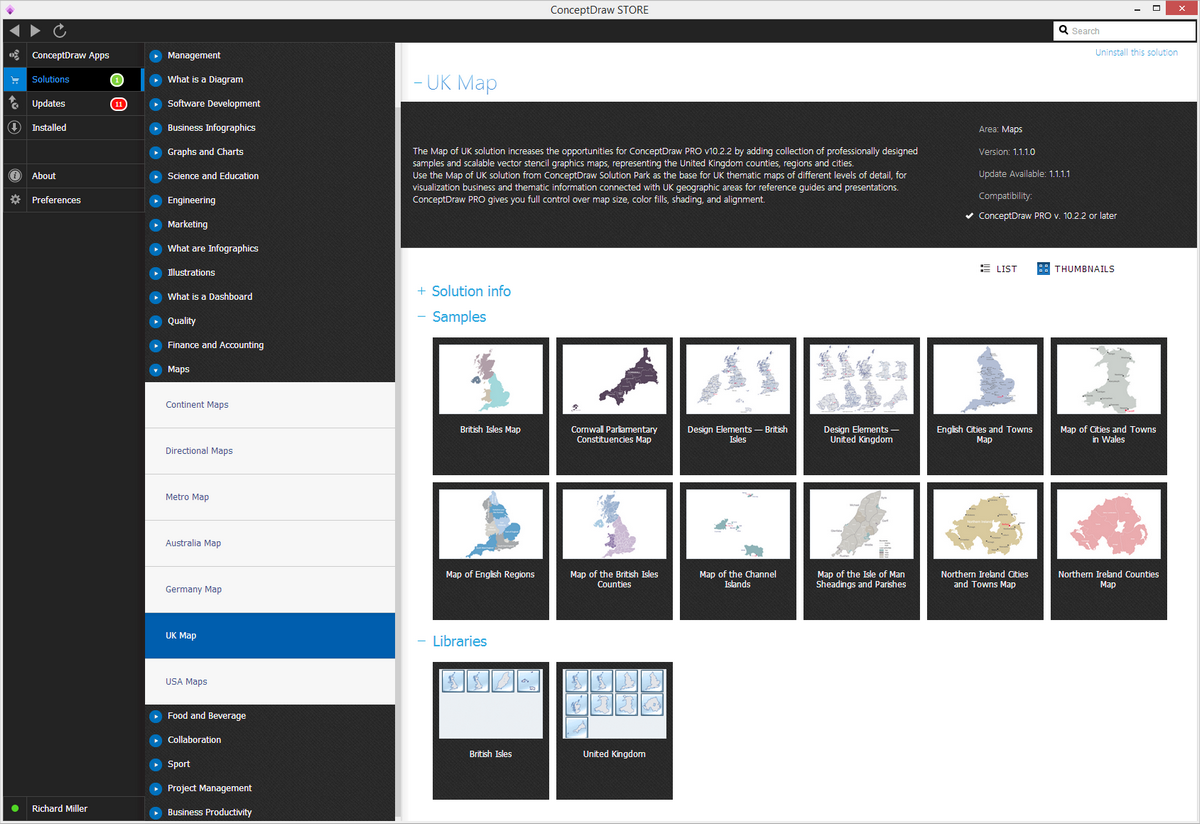Image resolution: width=1200 pixels, height=824 pixels.
Task: Go forward with the right arrow icon
Action: tap(36, 31)
